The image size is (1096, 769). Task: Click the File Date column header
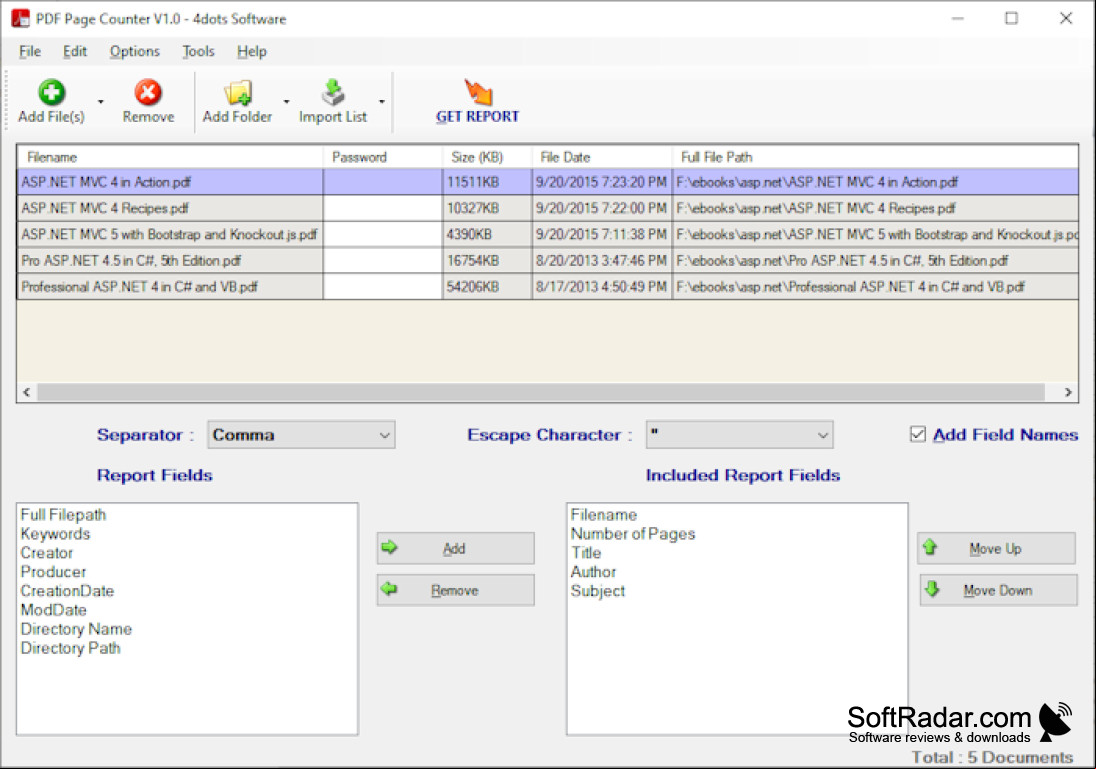pos(602,157)
